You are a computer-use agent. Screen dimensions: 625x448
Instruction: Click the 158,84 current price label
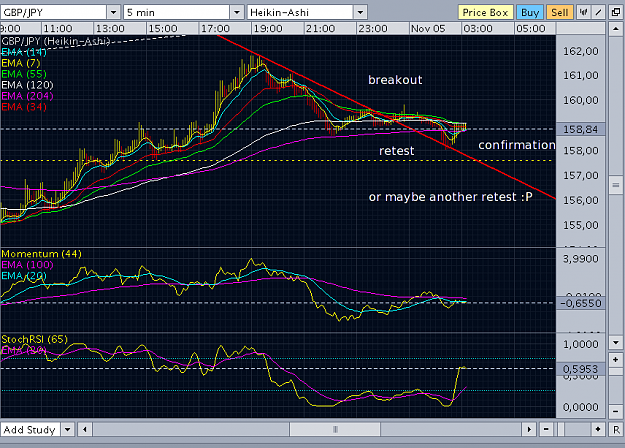pos(580,129)
